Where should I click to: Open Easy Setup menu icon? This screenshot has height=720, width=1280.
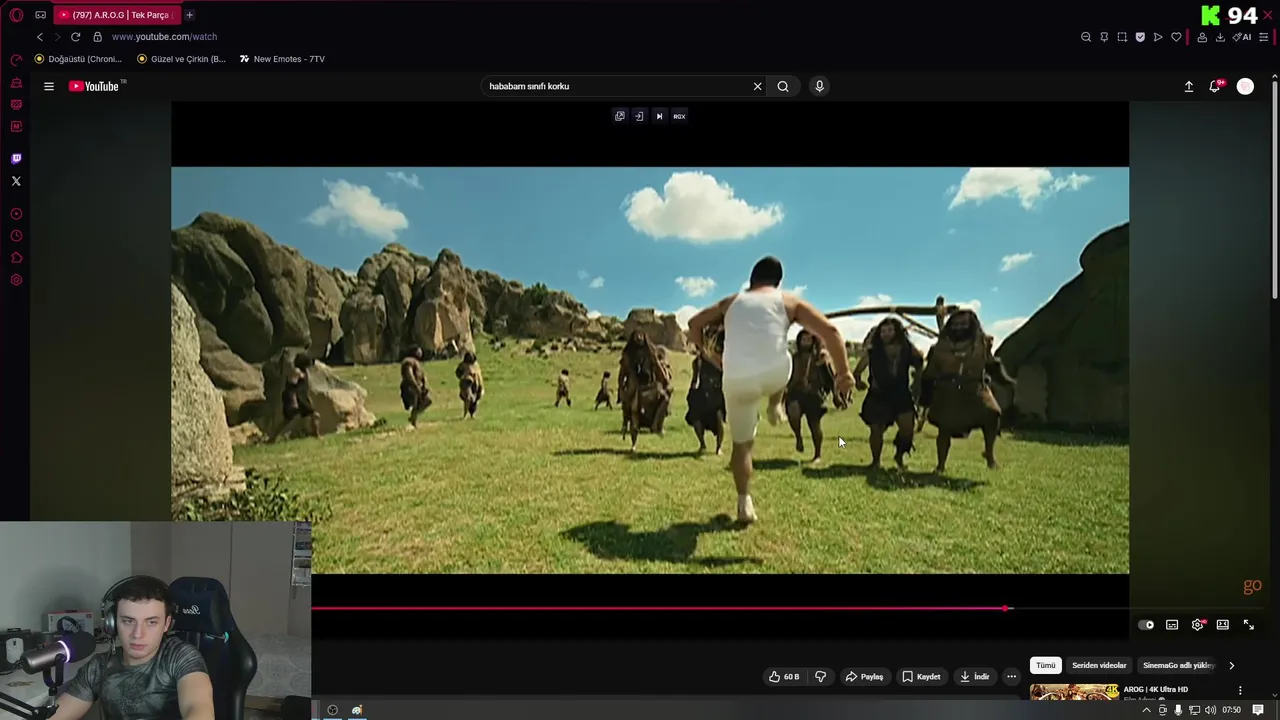pyautogui.click(x=1264, y=37)
